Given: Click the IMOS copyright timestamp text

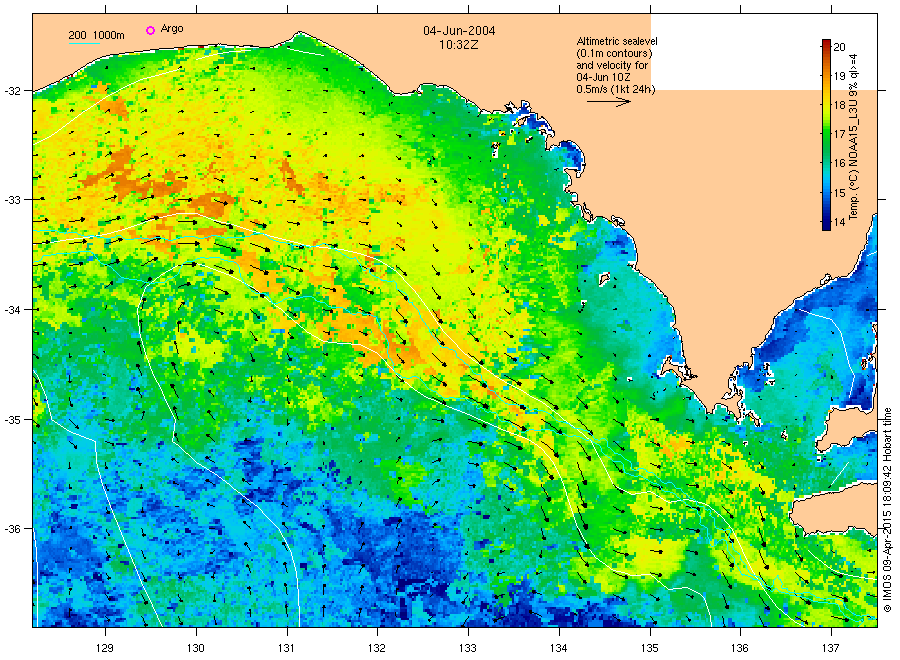Looking at the screenshot, I should (x=887, y=510).
